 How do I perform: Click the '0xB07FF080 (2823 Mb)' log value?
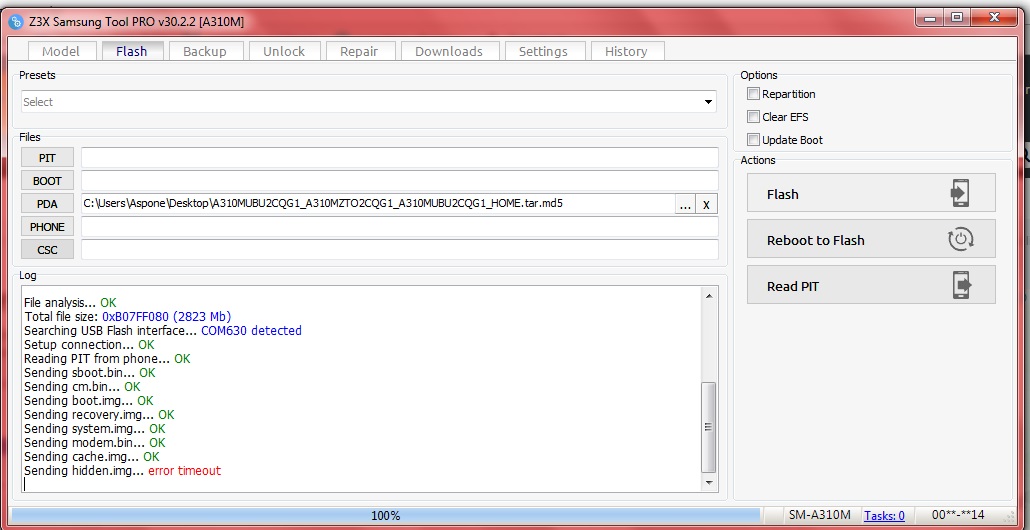167,317
